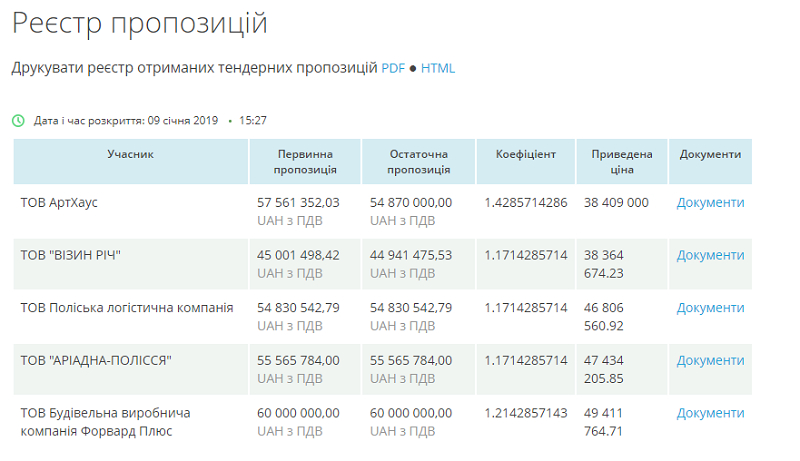Screen dimensions: 800x461
Task: Open the HTML version of the register
Action: click(437, 68)
